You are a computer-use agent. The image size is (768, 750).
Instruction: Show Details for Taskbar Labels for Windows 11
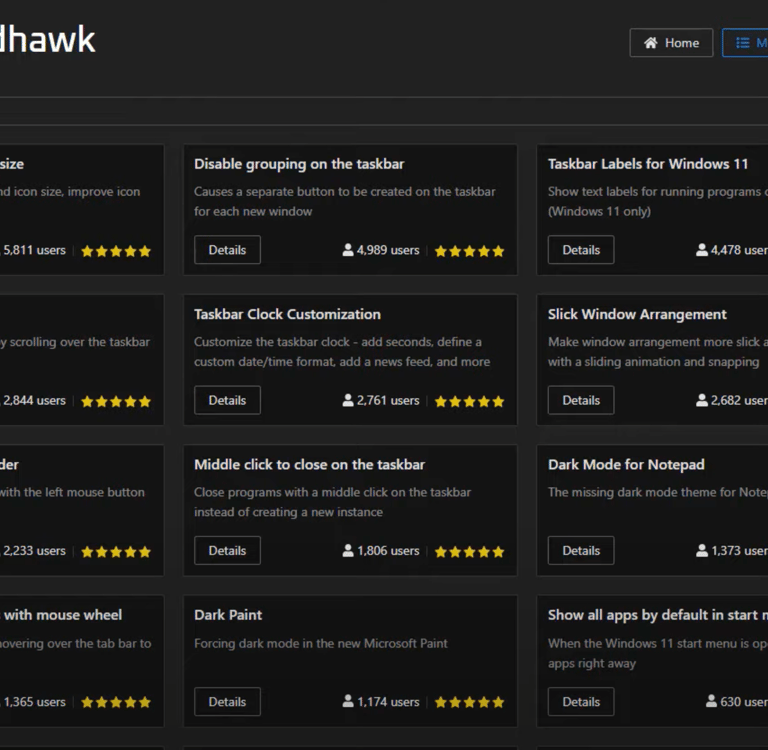click(581, 250)
